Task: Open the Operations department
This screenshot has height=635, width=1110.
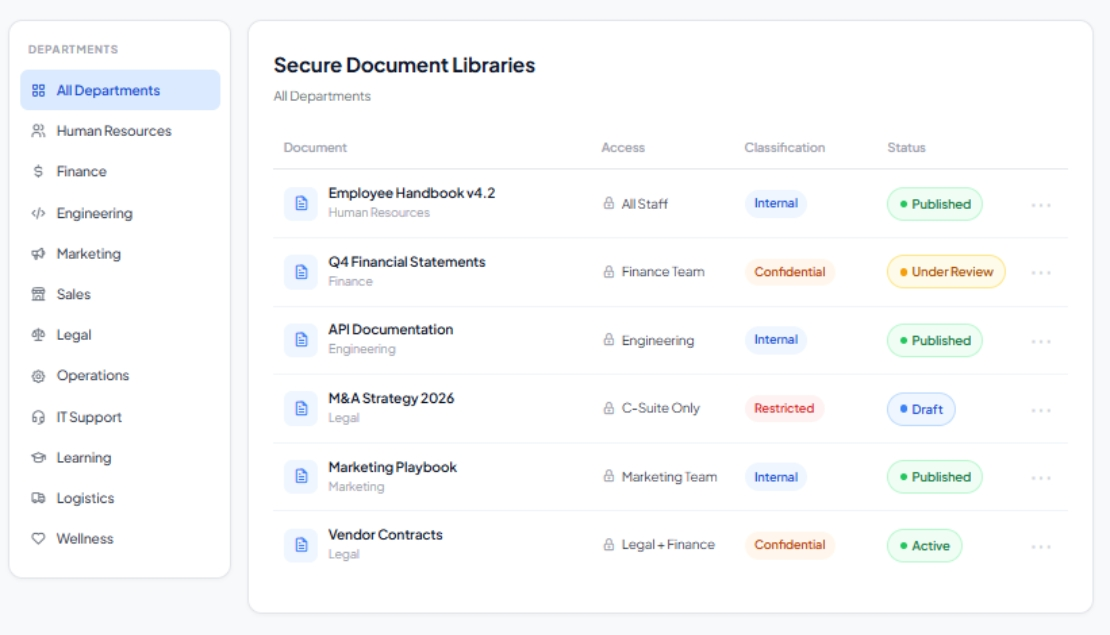Action: 120,375
